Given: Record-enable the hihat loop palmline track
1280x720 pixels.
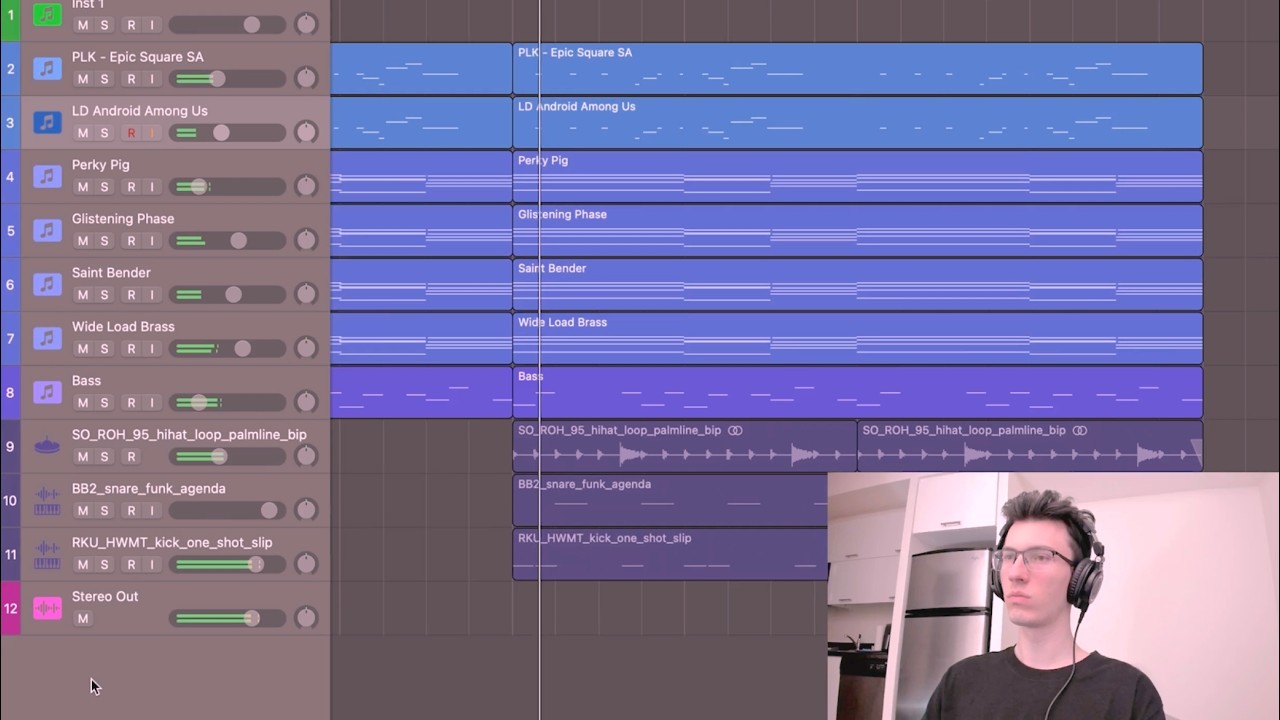Looking at the screenshot, I should pos(131,457).
